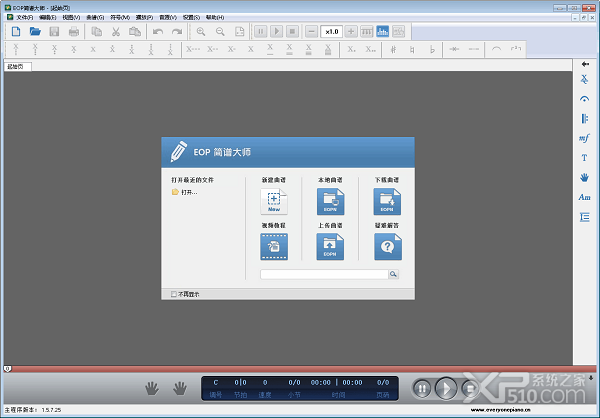Select the natural accidental symbol
The height and width of the screenshot is (418, 600).
412,49
